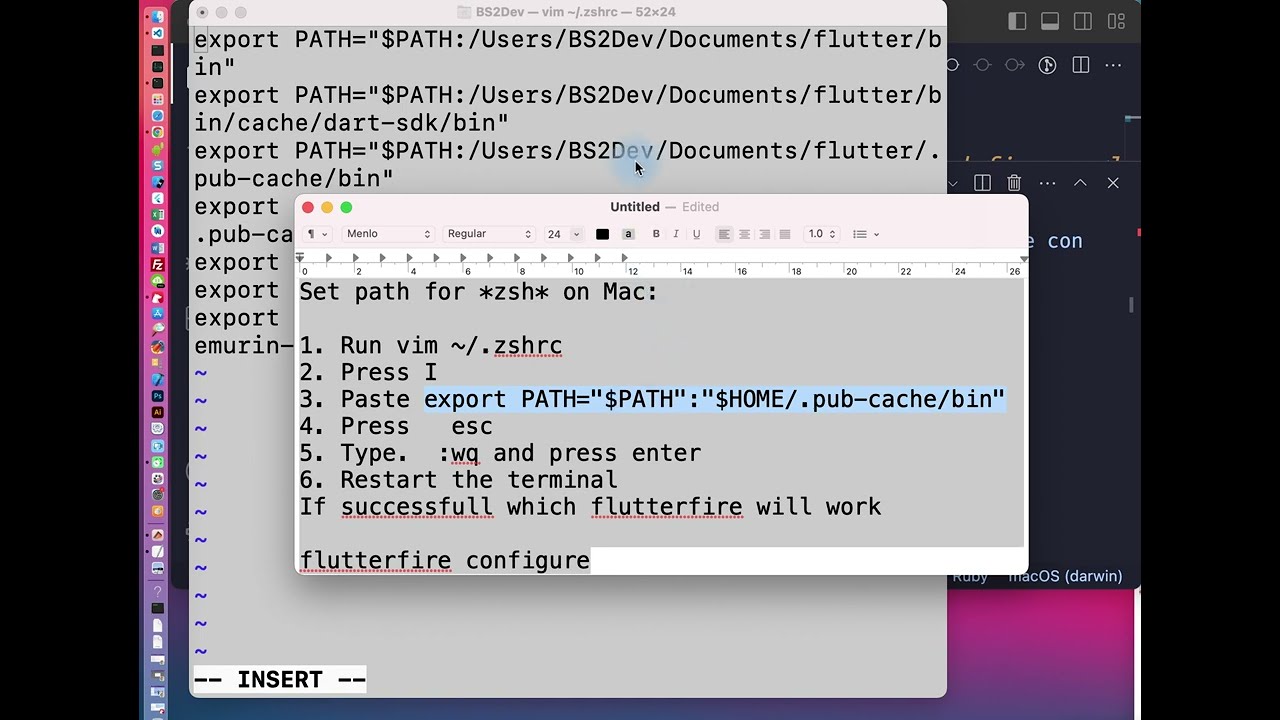
Task: Open Visual Studio Code from the Dock
Action: [157, 33]
